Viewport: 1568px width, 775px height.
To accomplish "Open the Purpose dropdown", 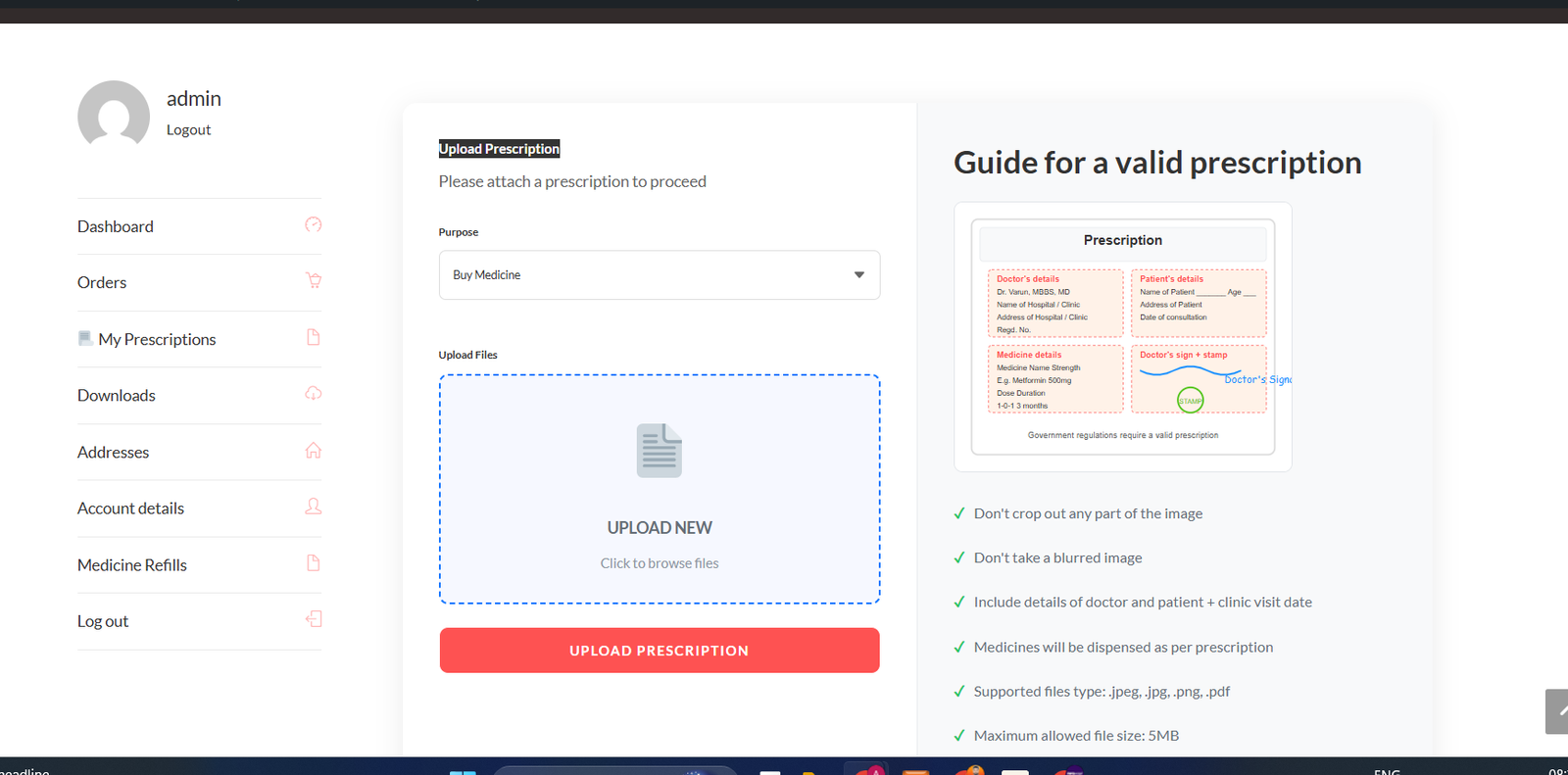I will [x=659, y=275].
